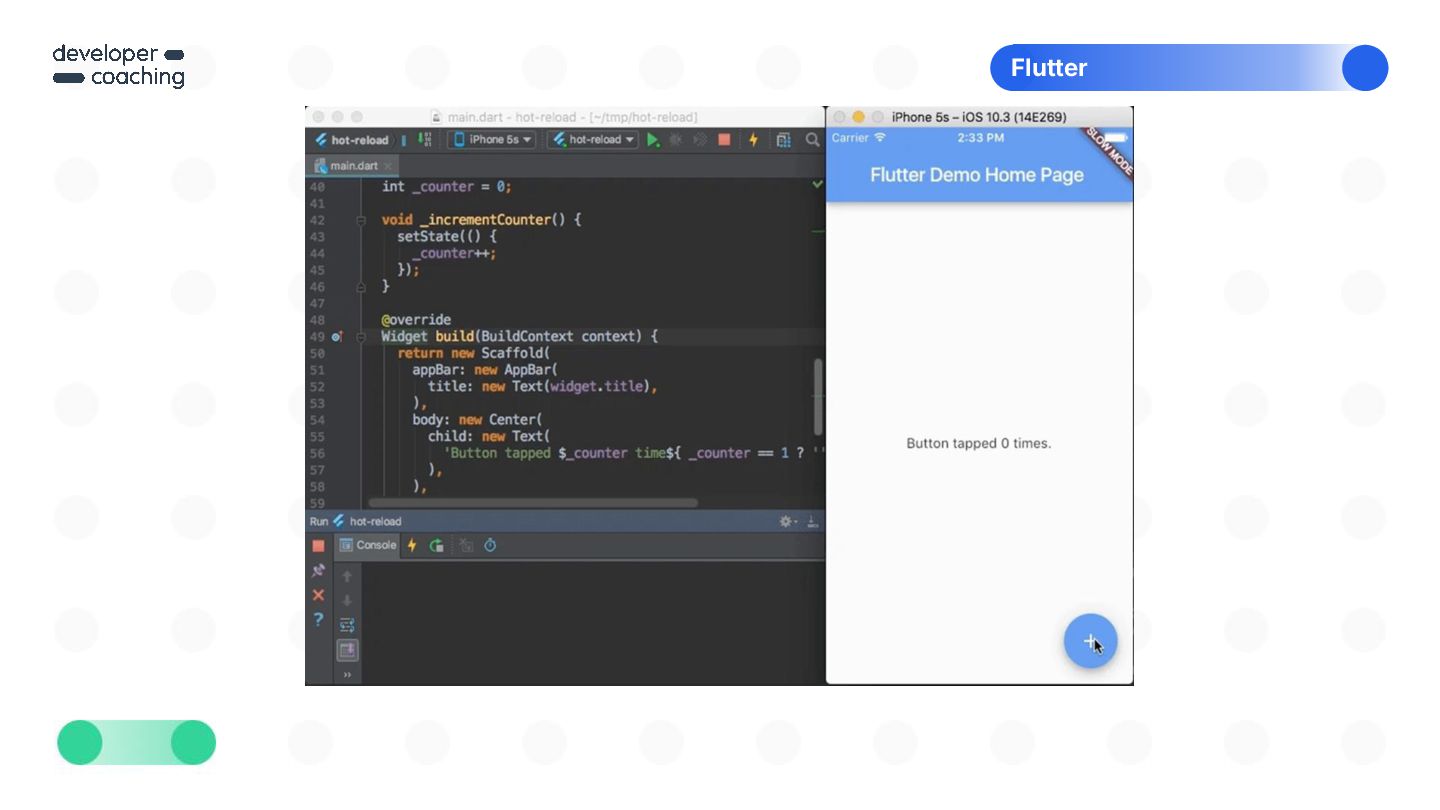Click the red Stop square in the top toolbar
The image size is (1440, 810).
tap(724, 140)
